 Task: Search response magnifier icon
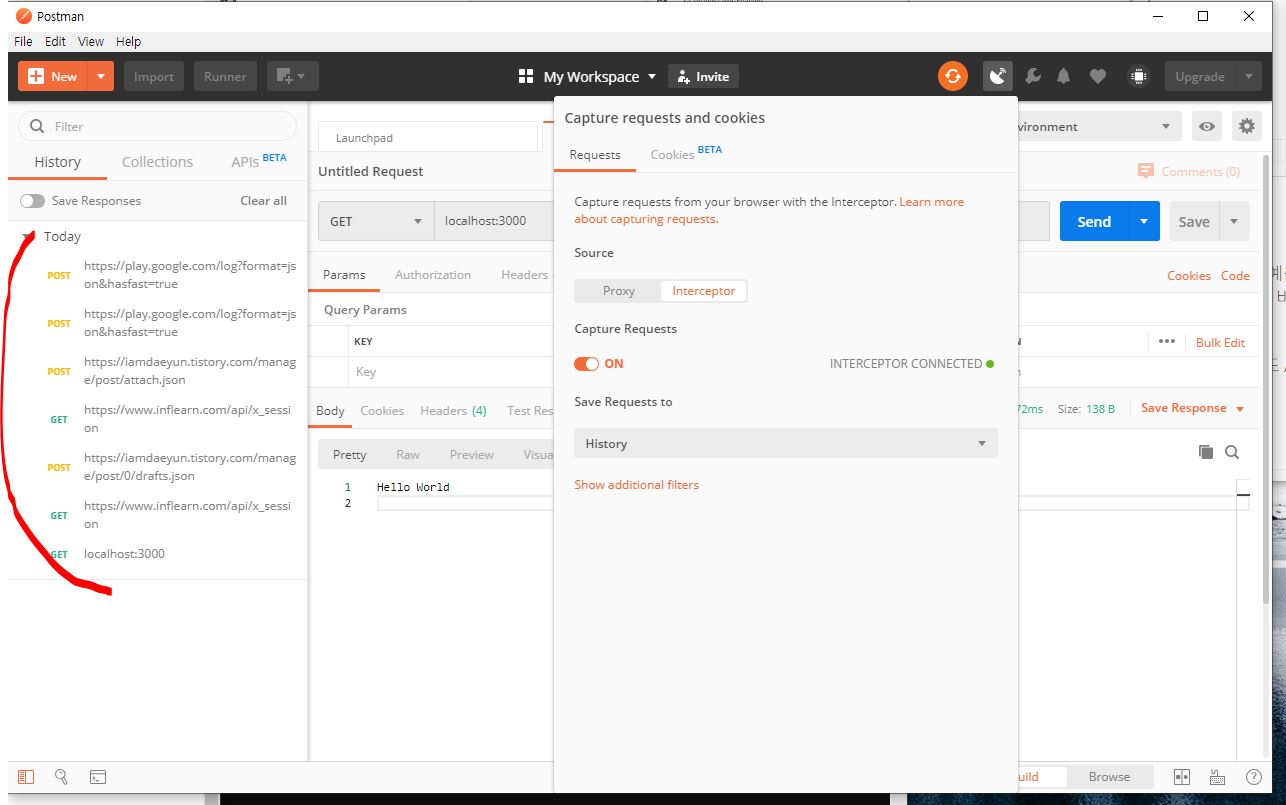click(1232, 452)
